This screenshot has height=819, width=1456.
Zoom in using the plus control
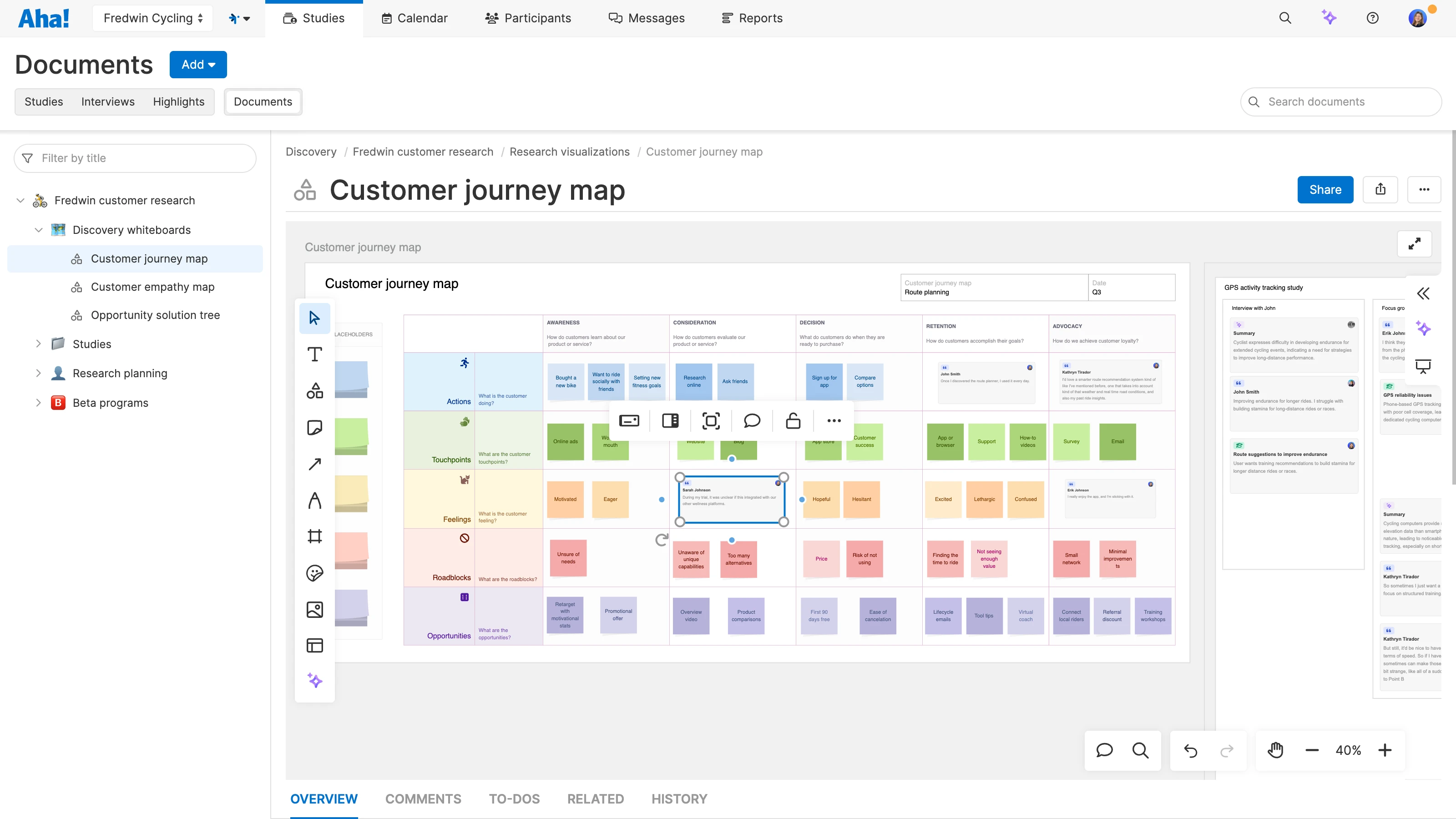(1385, 750)
